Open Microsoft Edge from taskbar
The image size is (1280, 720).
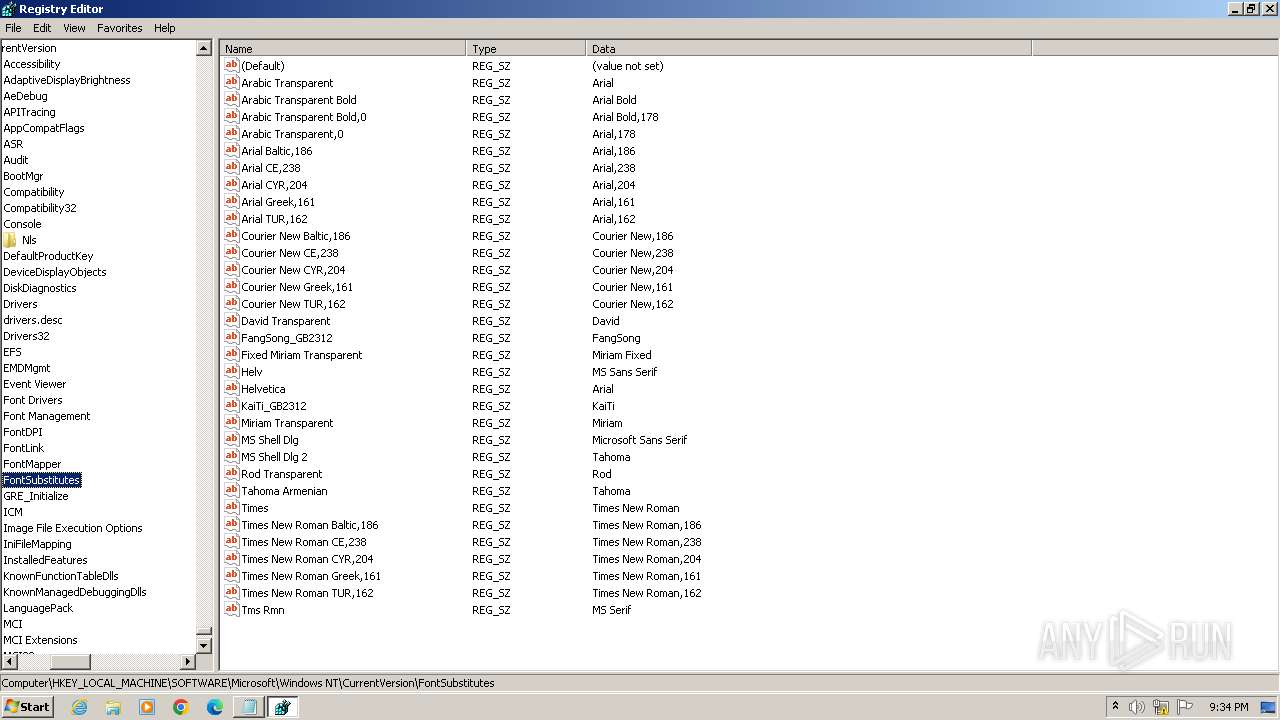215,707
